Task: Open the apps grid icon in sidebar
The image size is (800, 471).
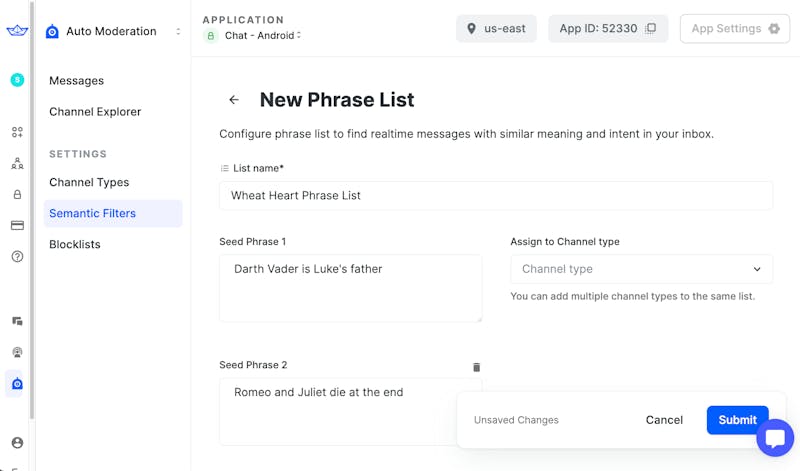Action: (x=17, y=132)
